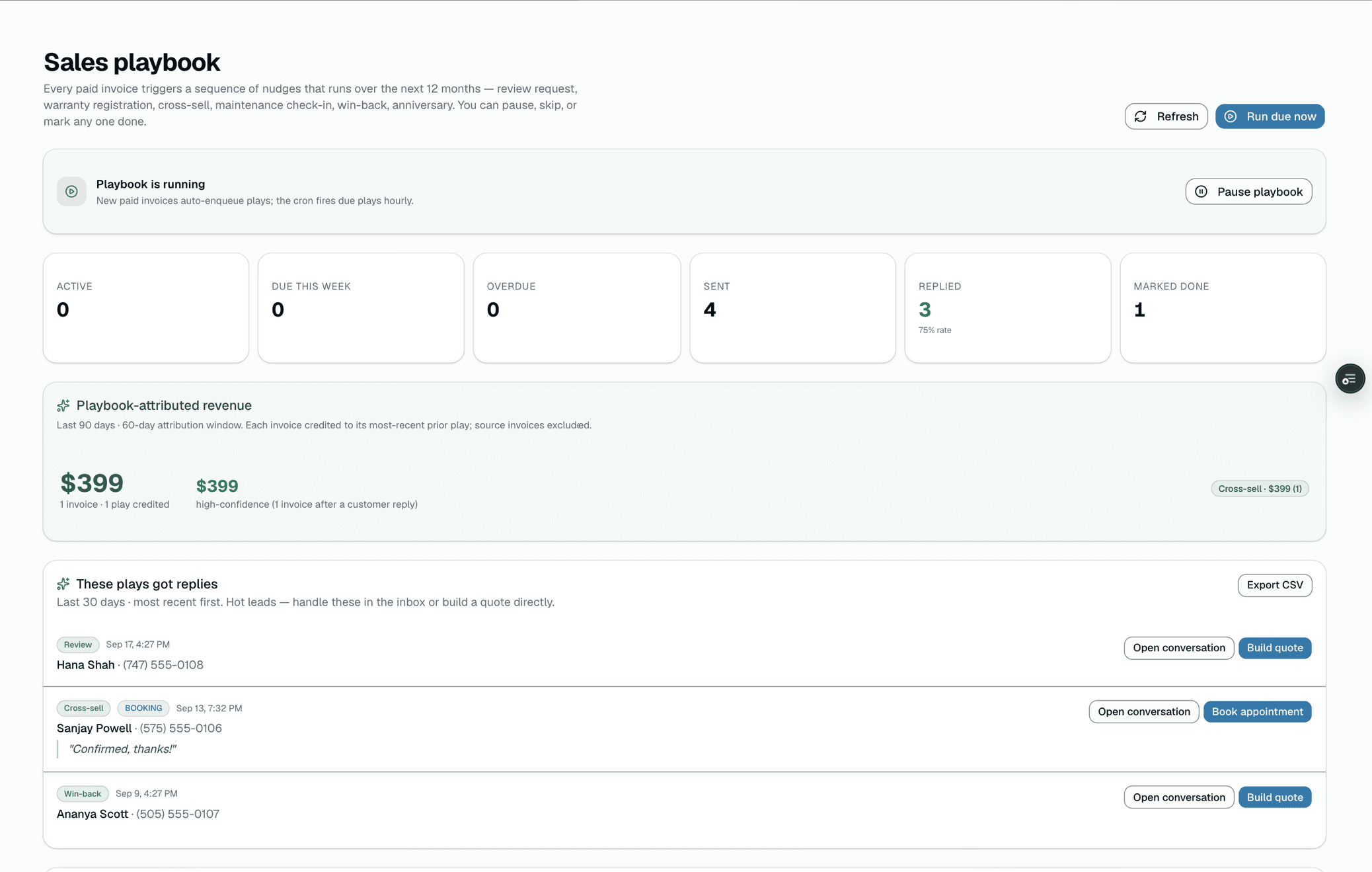Select the Due this week stat card
The width and height of the screenshot is (1372, 872).
coord(361,308)
